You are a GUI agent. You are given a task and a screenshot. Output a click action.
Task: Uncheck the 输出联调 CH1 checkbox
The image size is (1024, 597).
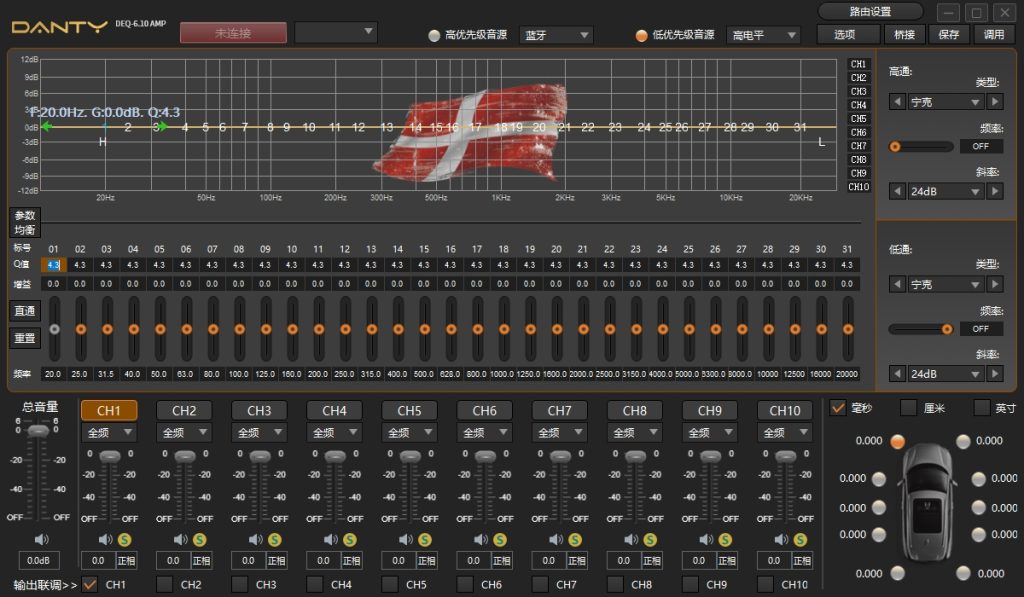point(89,583)
